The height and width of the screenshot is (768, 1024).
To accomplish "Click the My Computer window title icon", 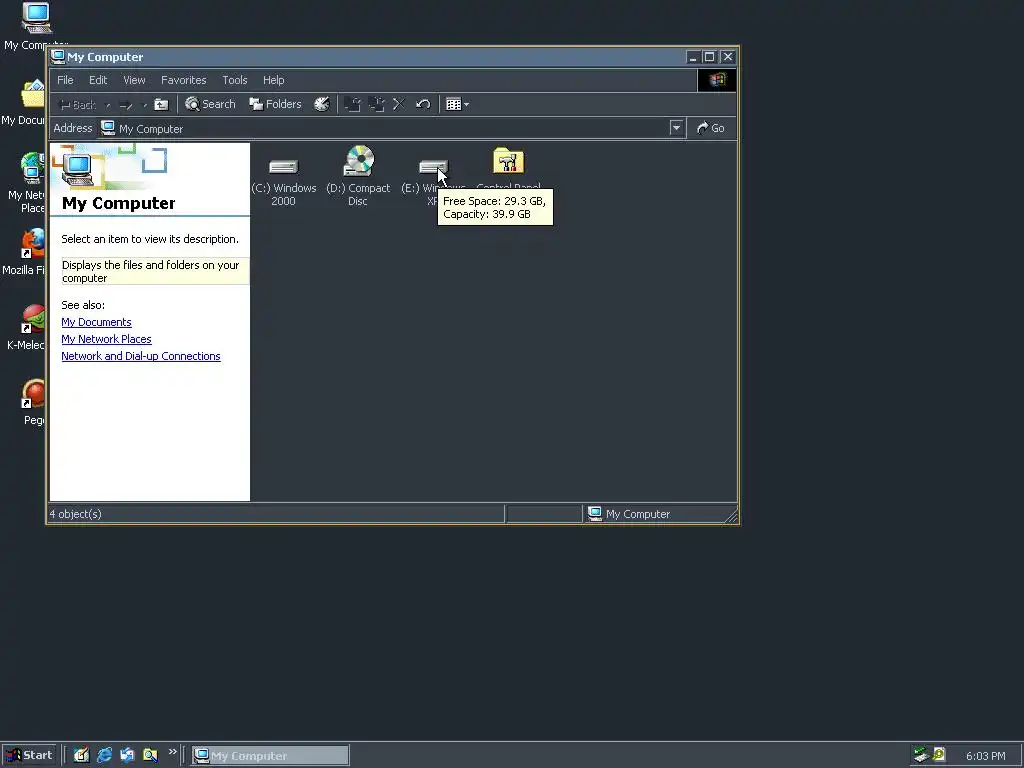I will tap(58, 56).
